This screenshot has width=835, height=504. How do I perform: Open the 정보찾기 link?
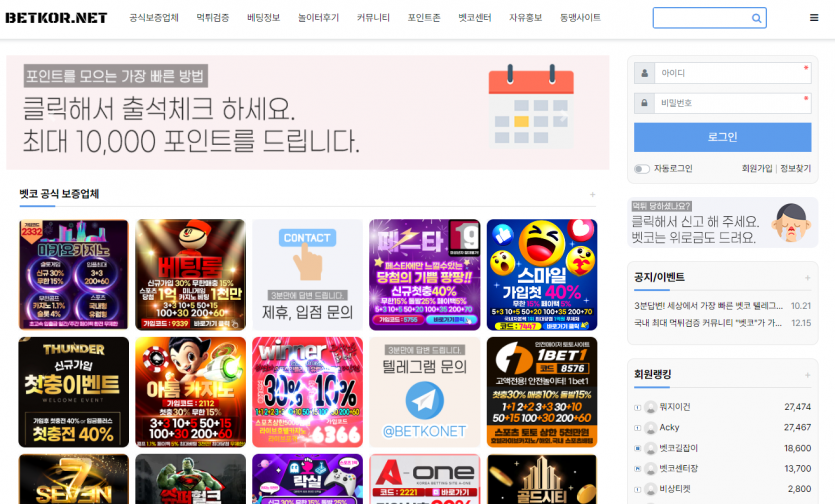[796, 168]
